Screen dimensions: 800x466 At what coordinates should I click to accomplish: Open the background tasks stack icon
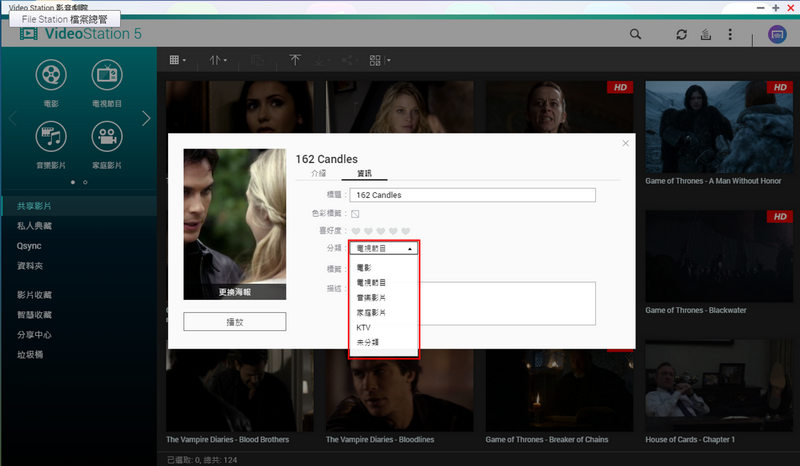tap(706, 34)
